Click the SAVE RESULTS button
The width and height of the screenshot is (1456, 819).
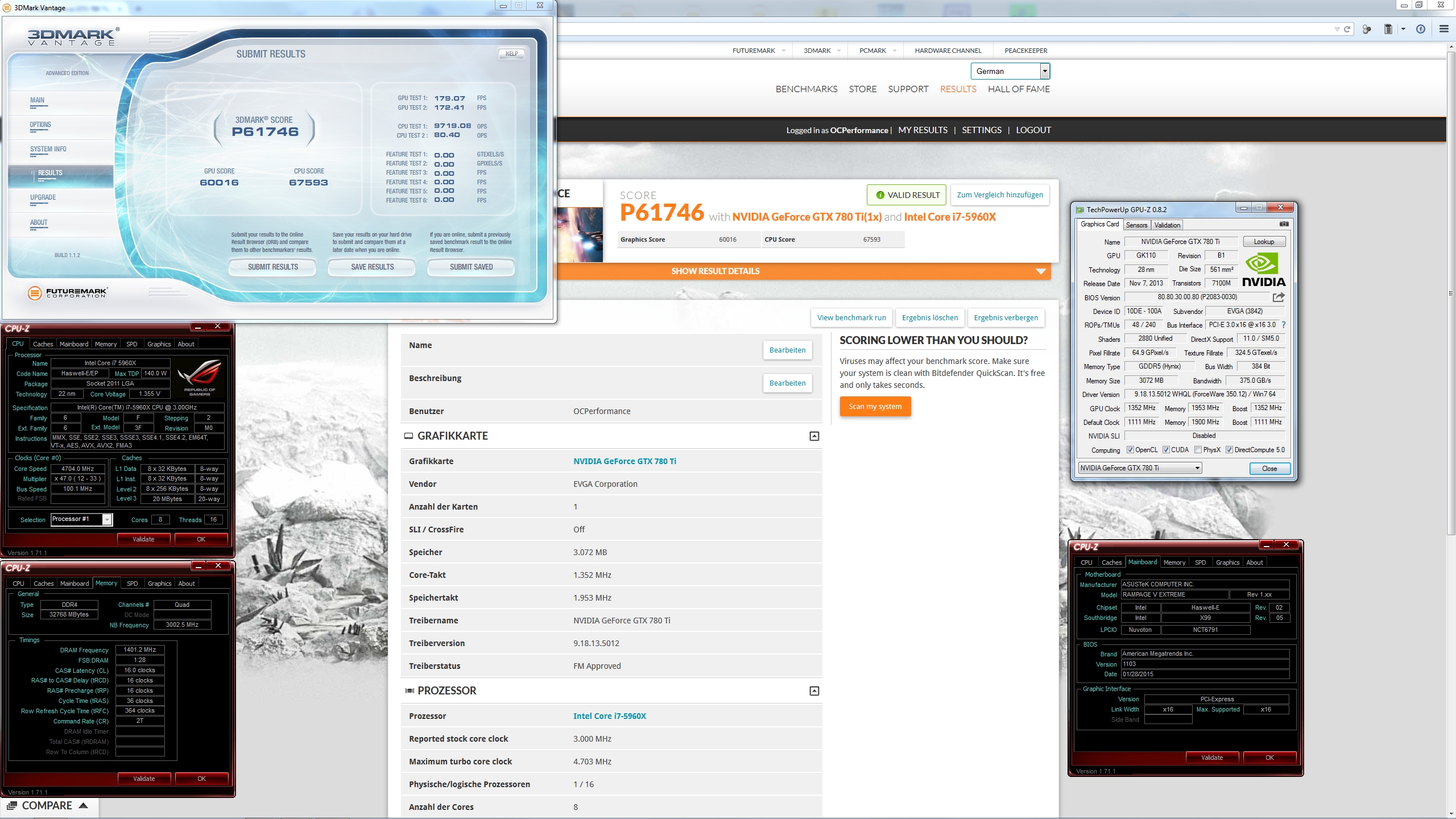pyautogui.click(x=372, y=267)
